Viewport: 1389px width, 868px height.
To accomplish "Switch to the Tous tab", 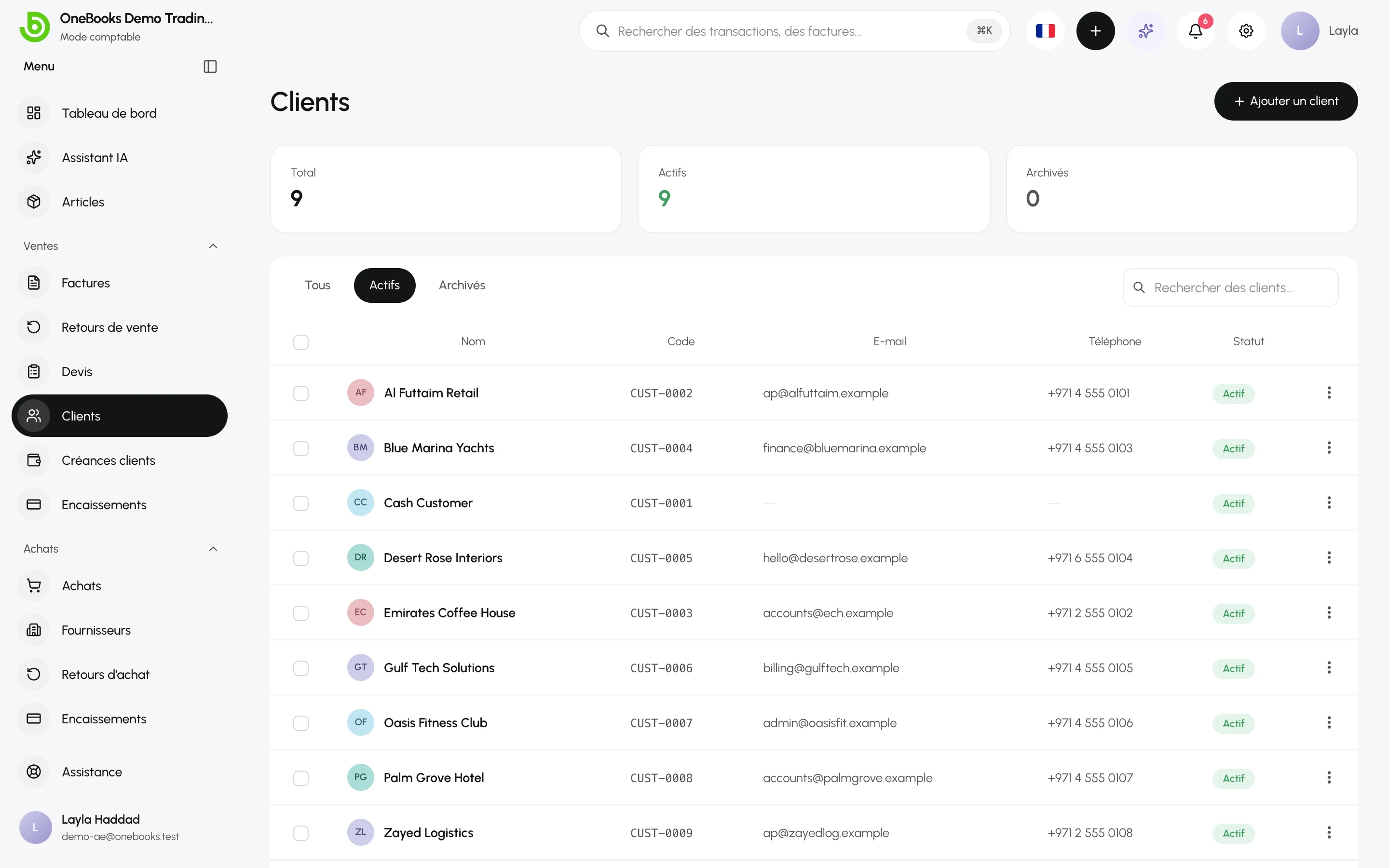I will pos(317,285).
